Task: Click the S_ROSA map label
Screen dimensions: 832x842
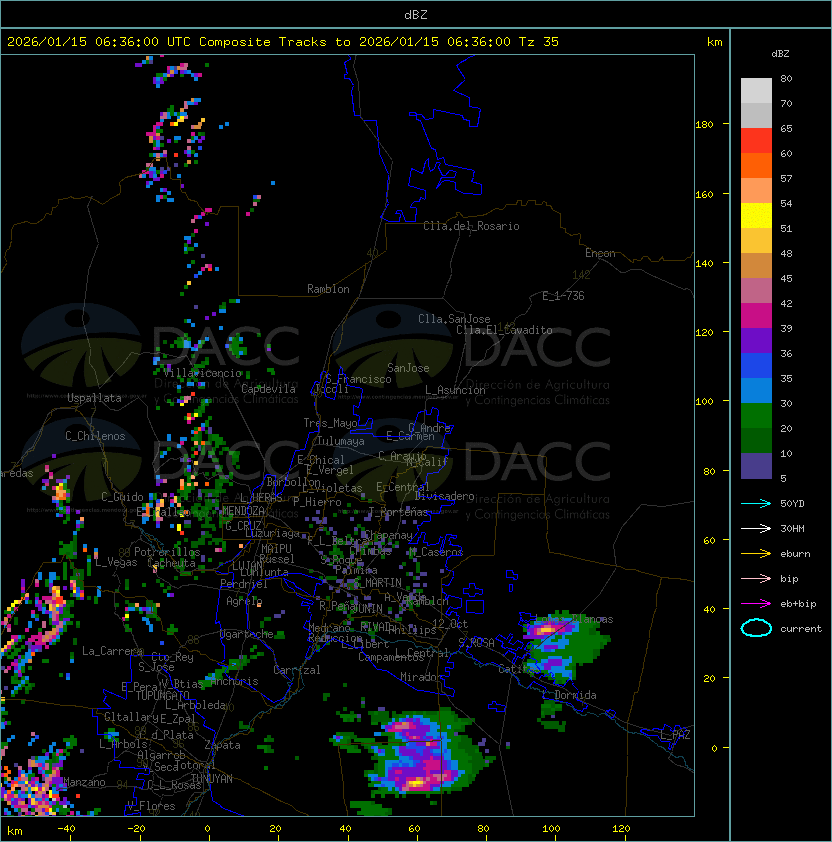Action: pyautogui.click(x=476, y=643)
